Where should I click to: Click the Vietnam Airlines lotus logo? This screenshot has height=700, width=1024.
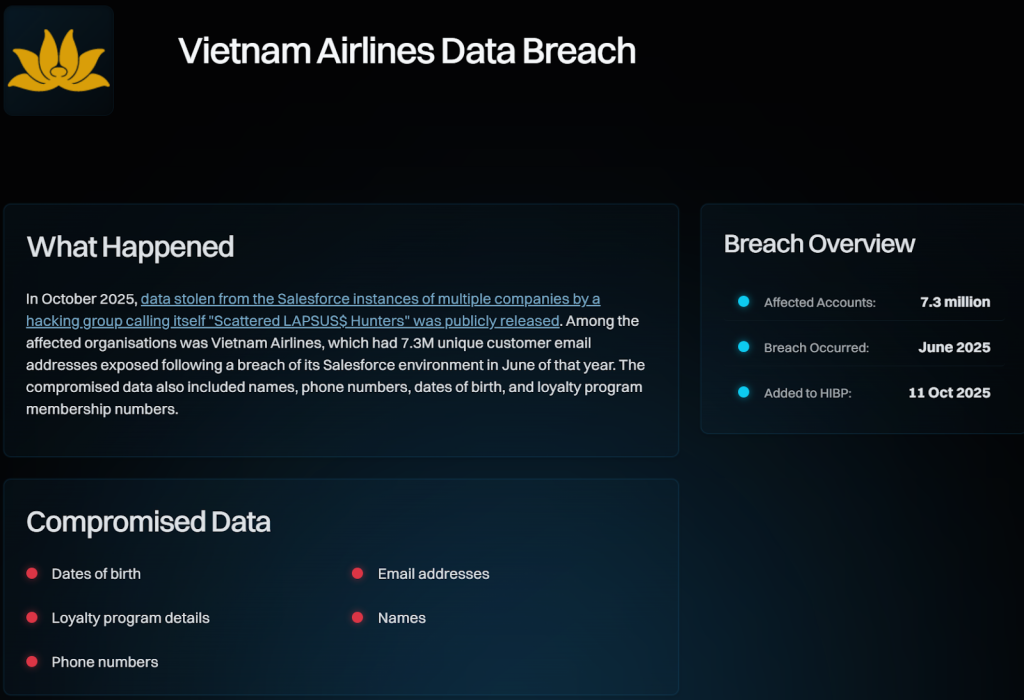tap(58, 60)
